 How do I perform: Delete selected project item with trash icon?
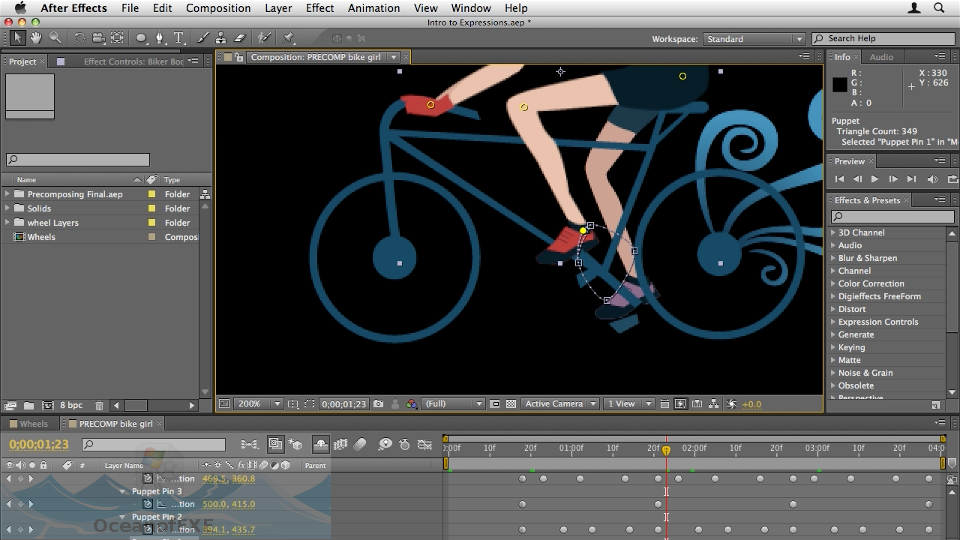click(99, 405)
